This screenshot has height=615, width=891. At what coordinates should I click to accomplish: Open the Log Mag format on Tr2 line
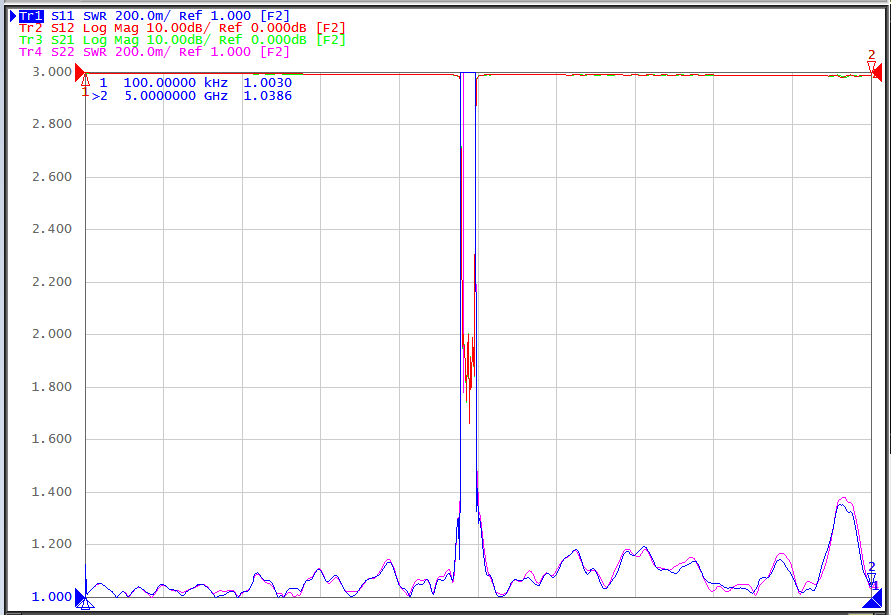point(110,28)
